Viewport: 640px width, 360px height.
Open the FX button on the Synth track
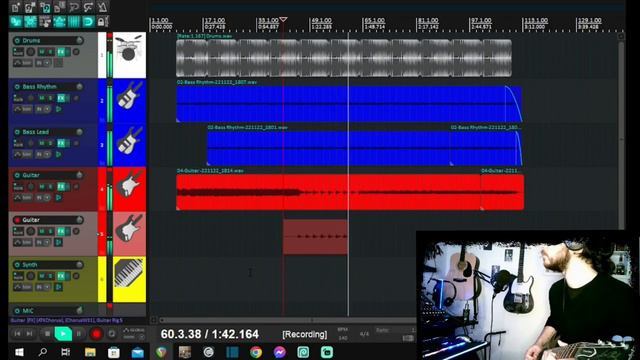(x=61, y=276)
